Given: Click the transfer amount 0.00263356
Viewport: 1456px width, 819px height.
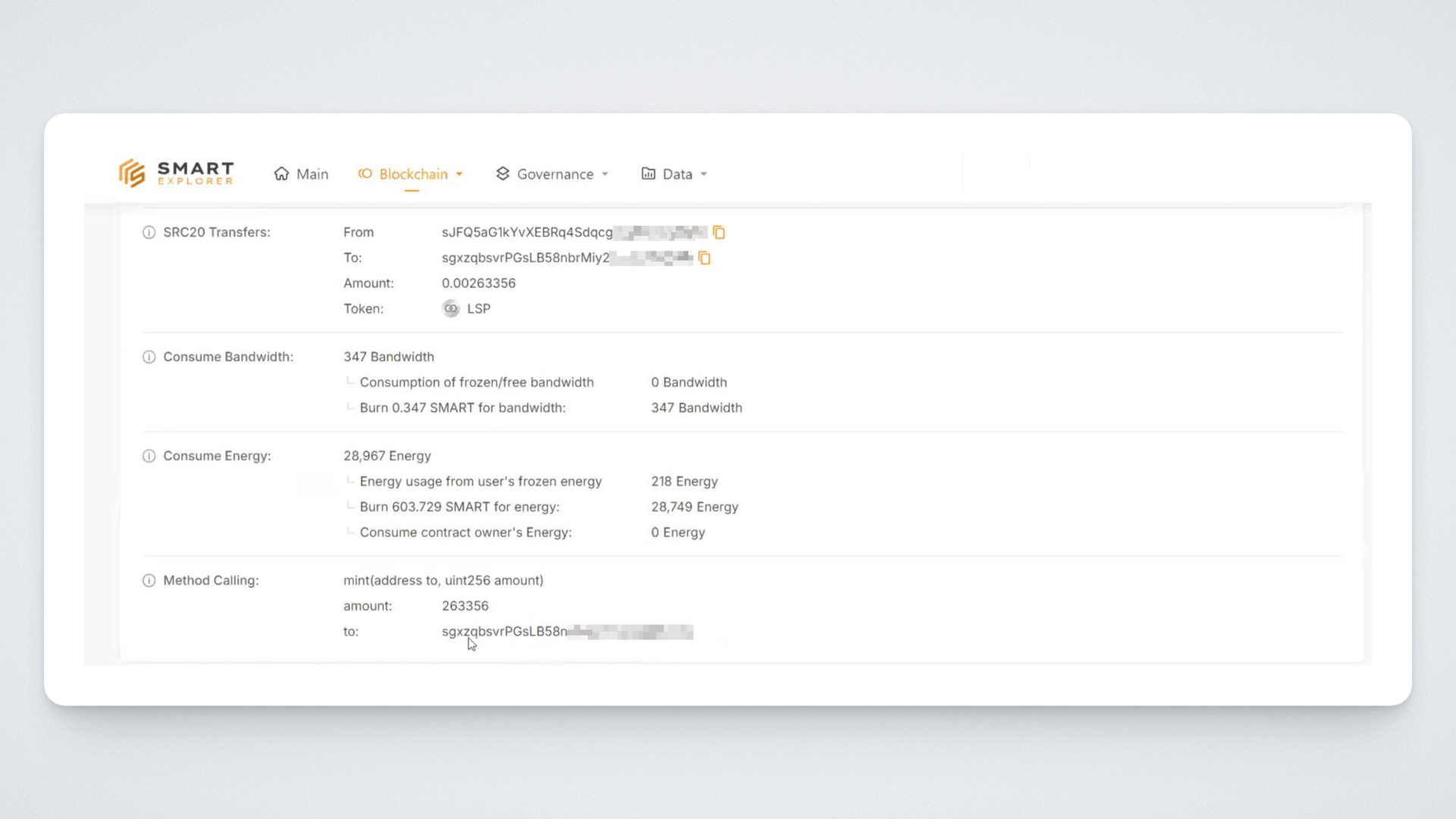Looking at the screenshot, I should coord(479,284).
